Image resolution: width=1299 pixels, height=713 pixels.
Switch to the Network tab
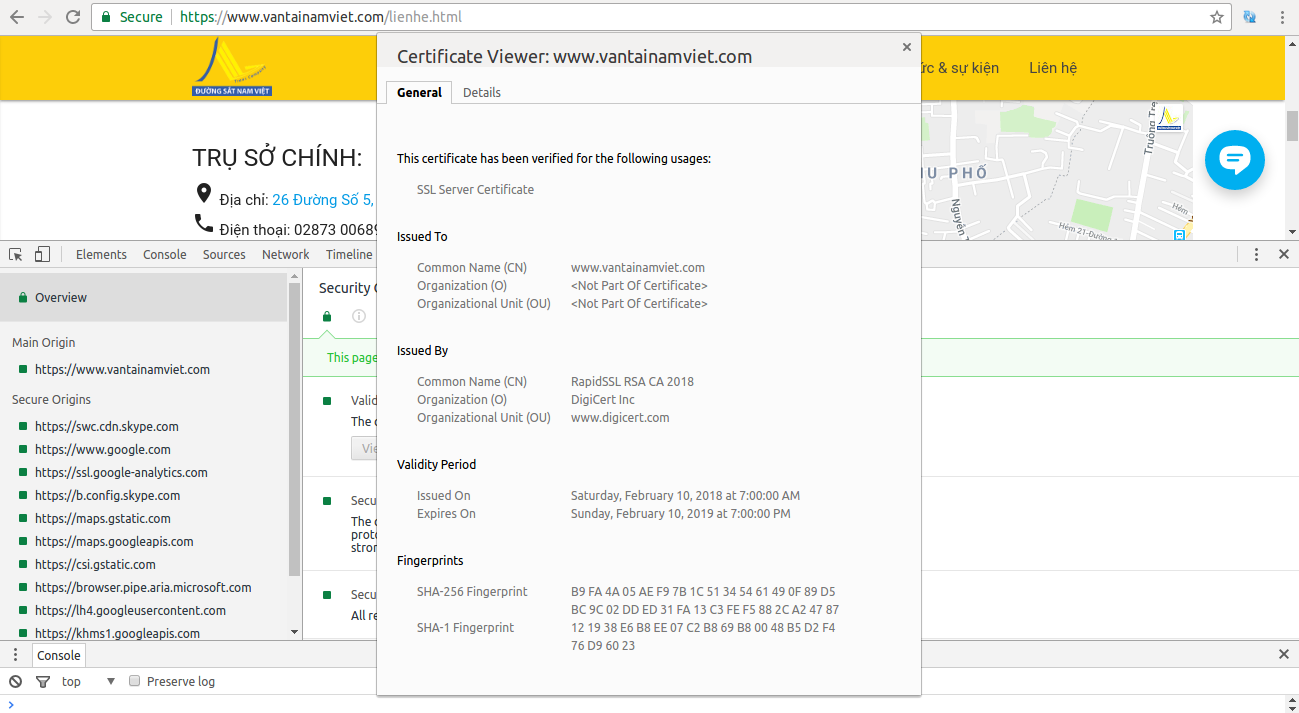click(x=286, y=254)
